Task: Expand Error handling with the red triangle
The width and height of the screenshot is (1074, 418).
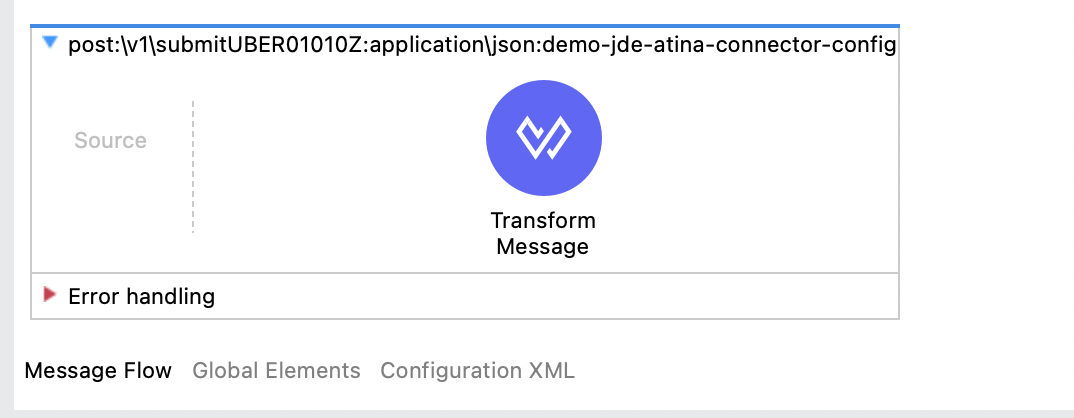Action: pos(50,295)
